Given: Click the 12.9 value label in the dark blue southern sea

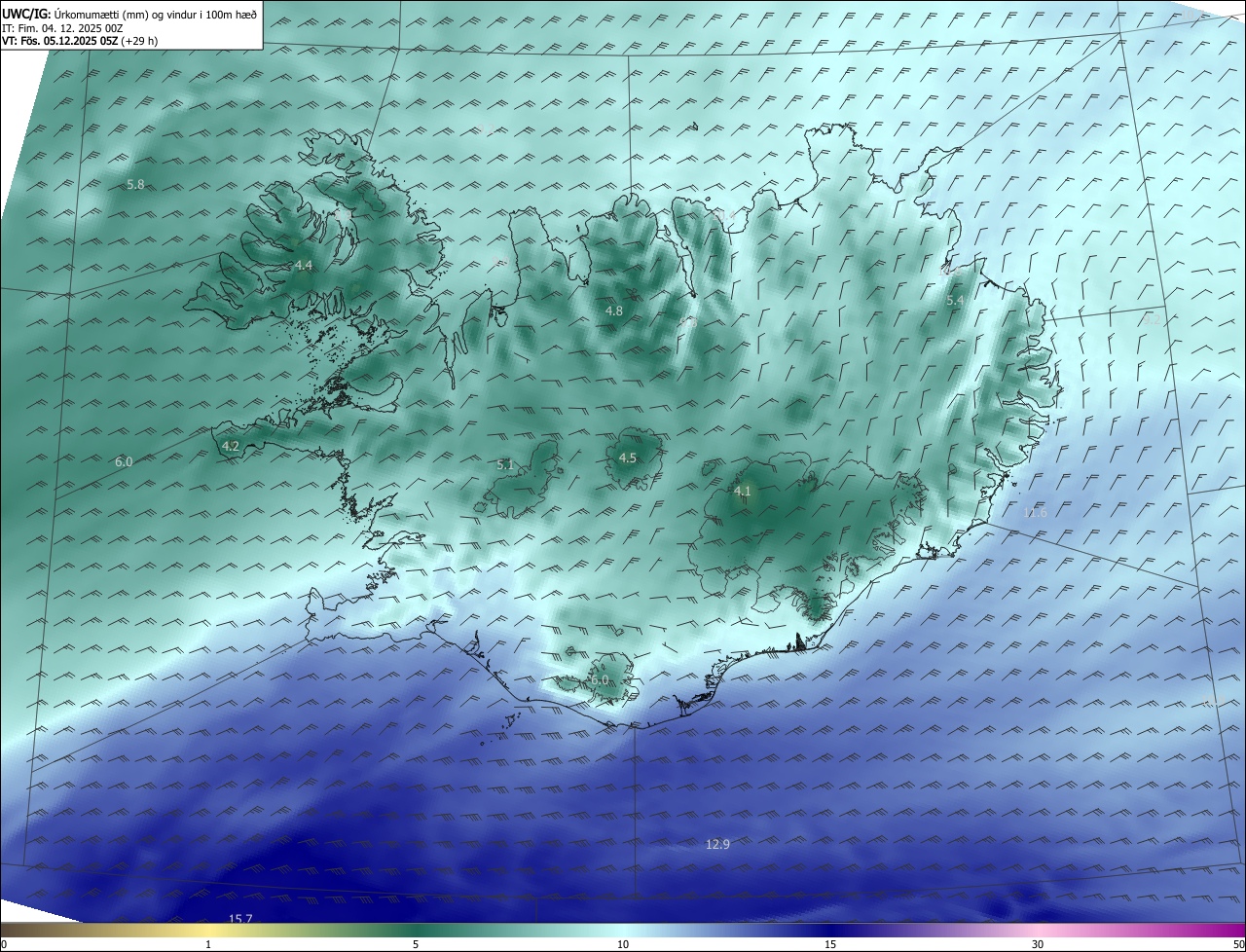Looking at the screenshot, I should (x=717, y=844).
